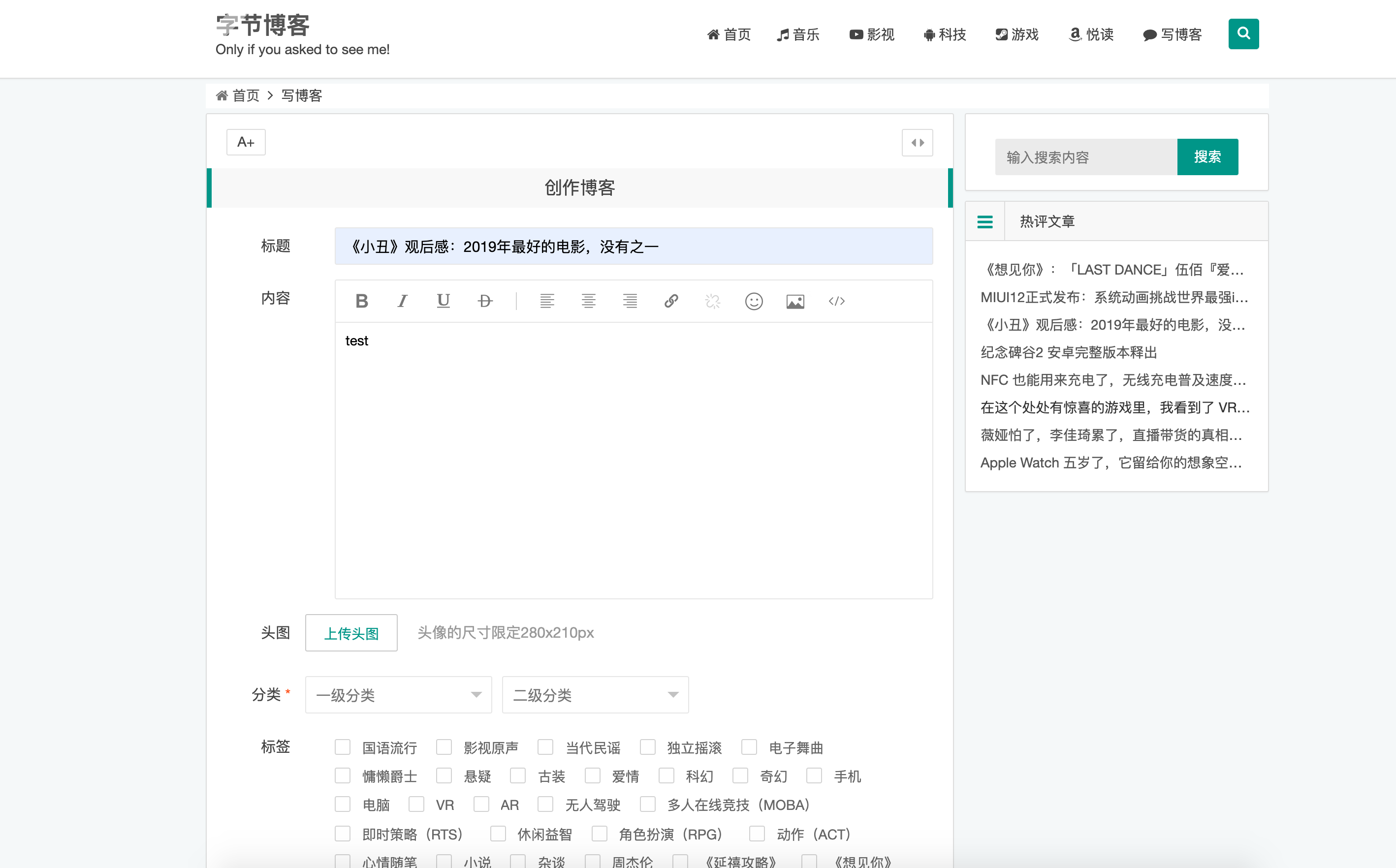Click the remove-link (unlink) icon
This screenshot has width=1396, height=868.
point(713,301)
